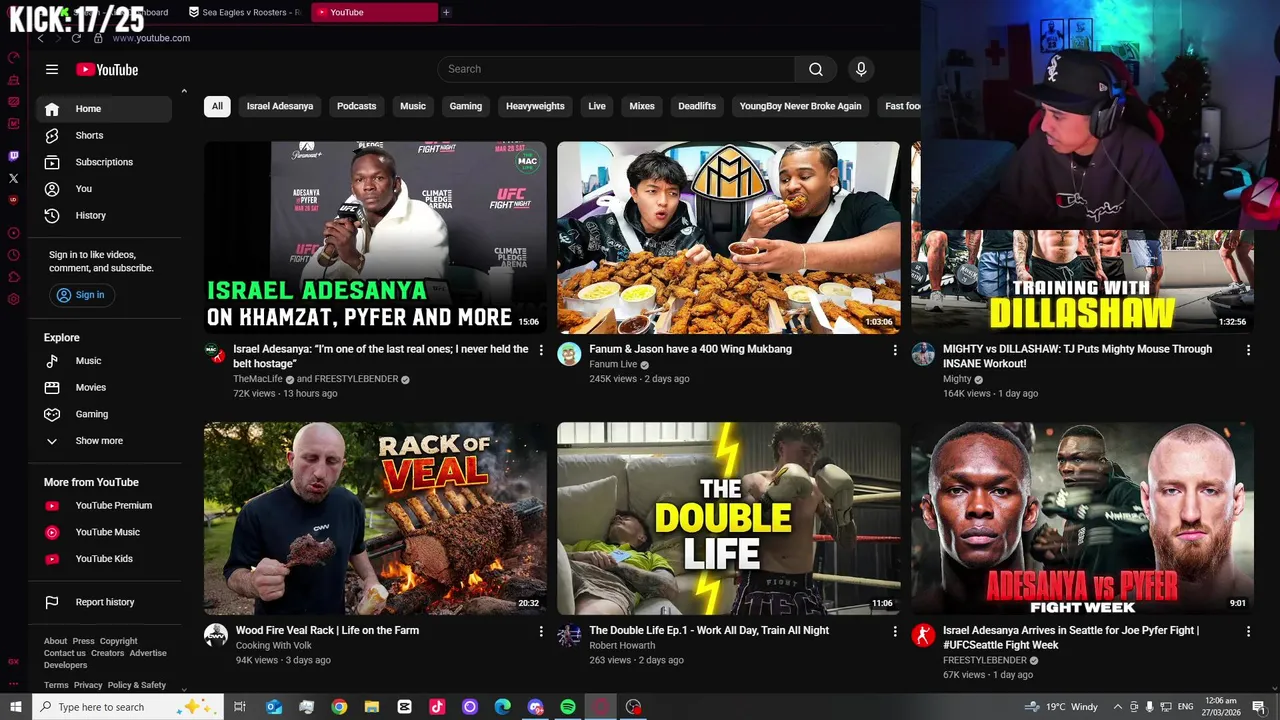Click the FREESTYLEBENDER channel avatar on Seattle video

coord(923,635)
